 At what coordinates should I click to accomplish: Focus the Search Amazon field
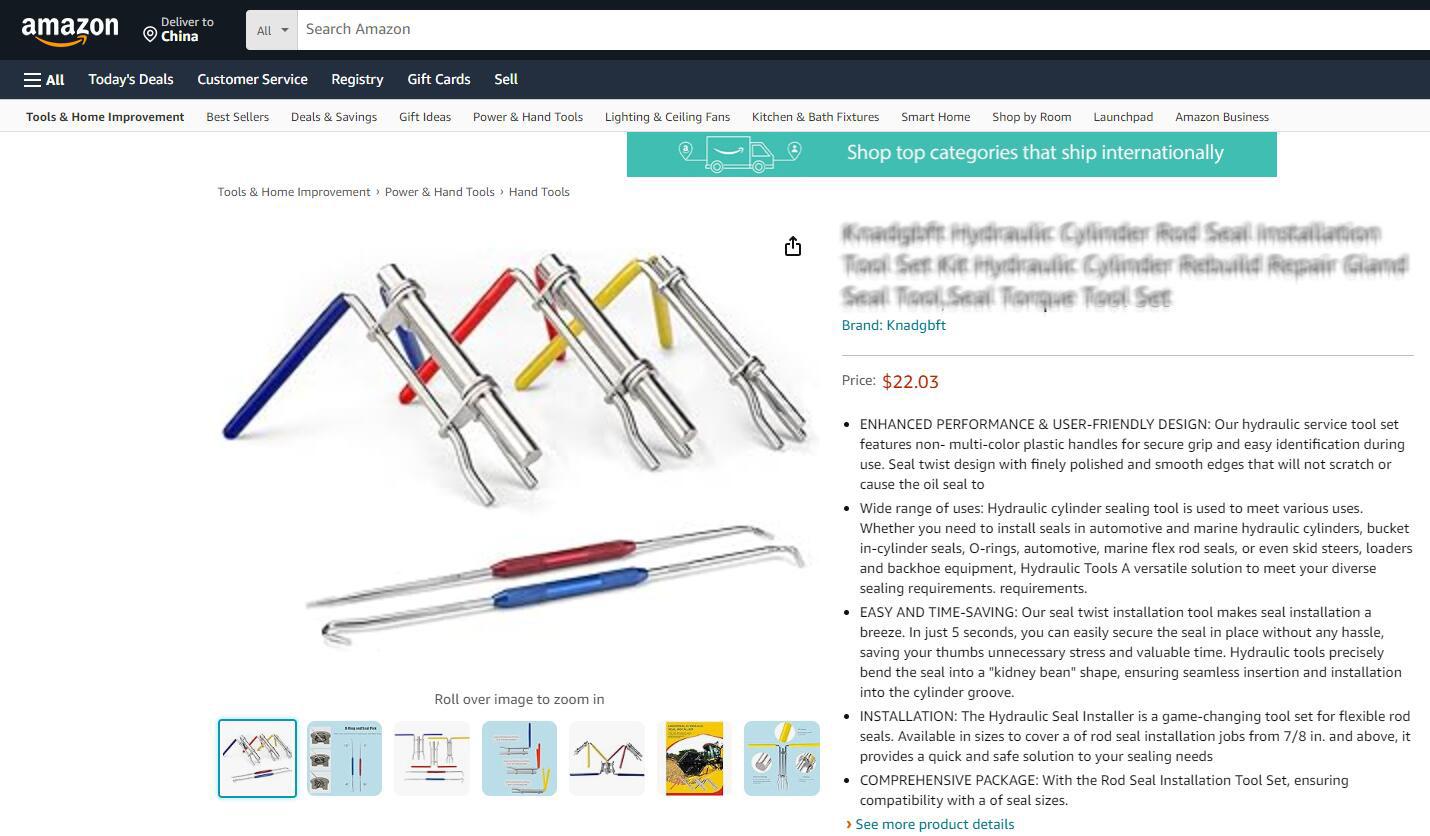click(864, 30)
